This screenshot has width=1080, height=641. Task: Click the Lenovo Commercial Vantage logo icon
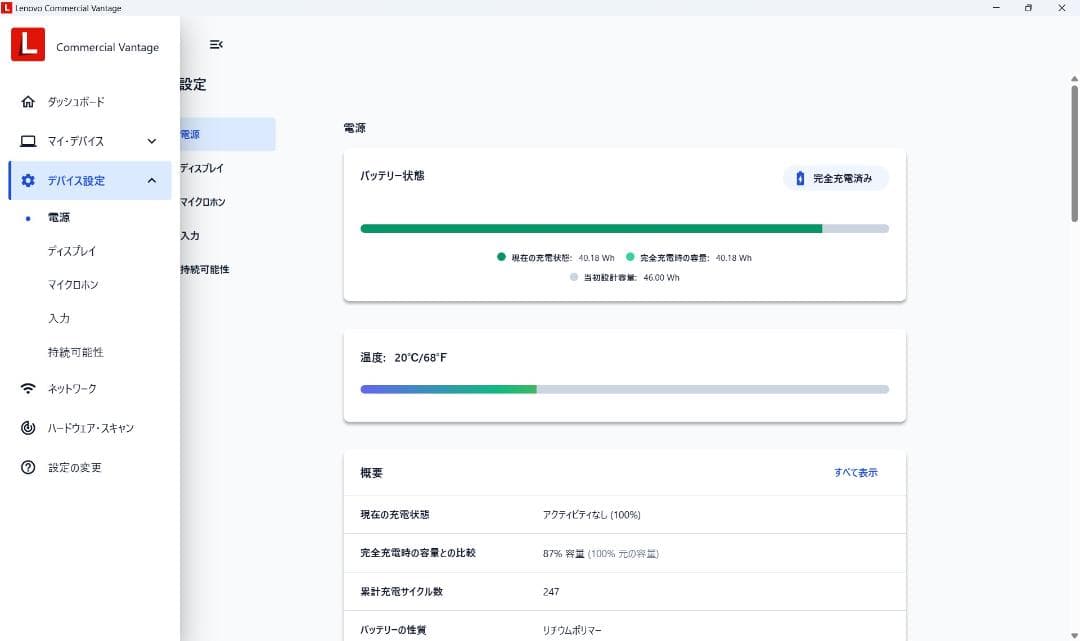(x=28, y=45)
